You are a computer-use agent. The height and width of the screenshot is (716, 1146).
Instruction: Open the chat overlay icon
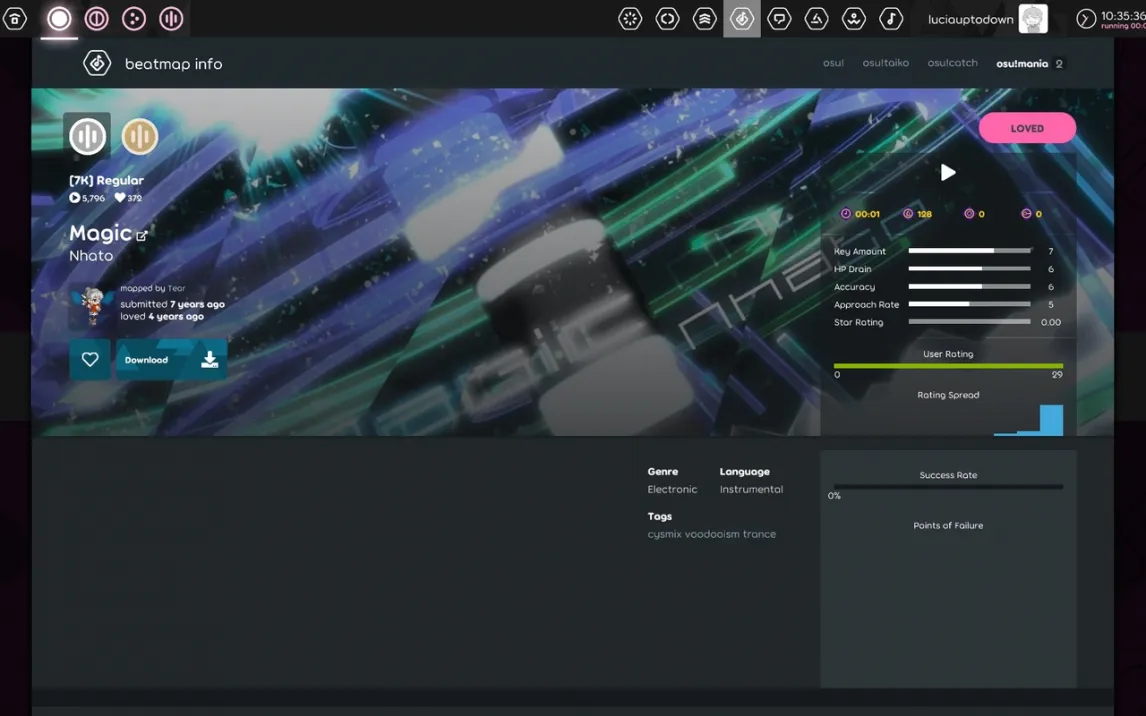pos(779,18)
